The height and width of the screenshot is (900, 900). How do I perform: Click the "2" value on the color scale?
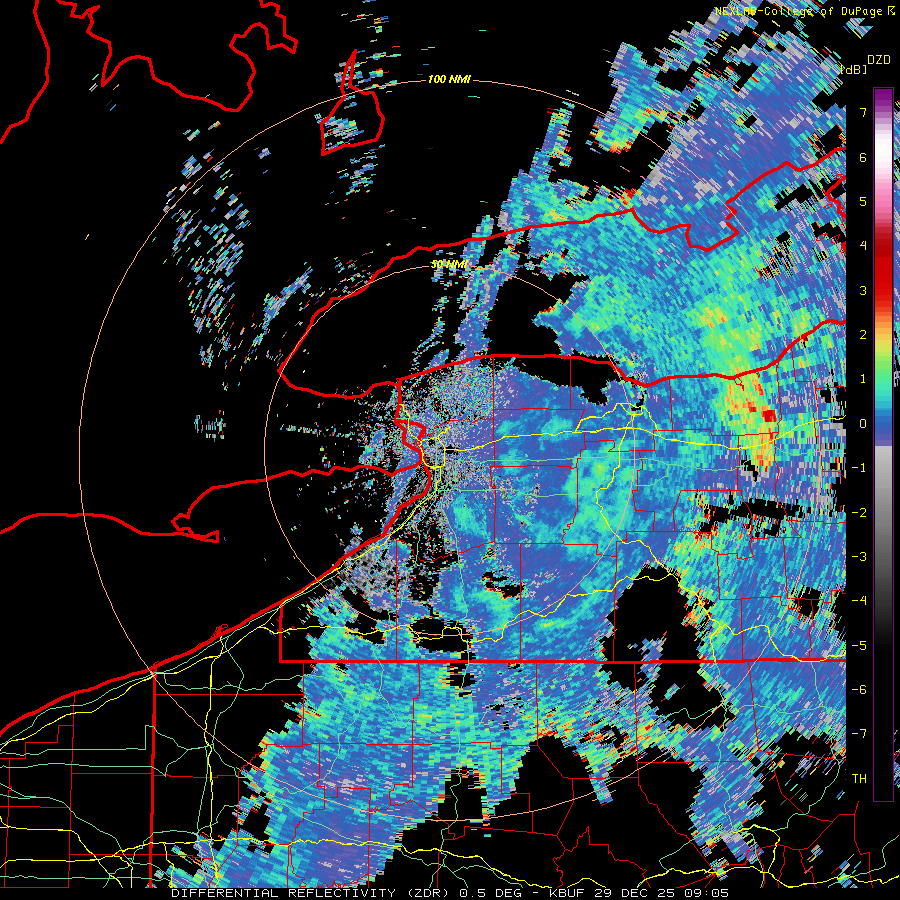coord(863,335)
